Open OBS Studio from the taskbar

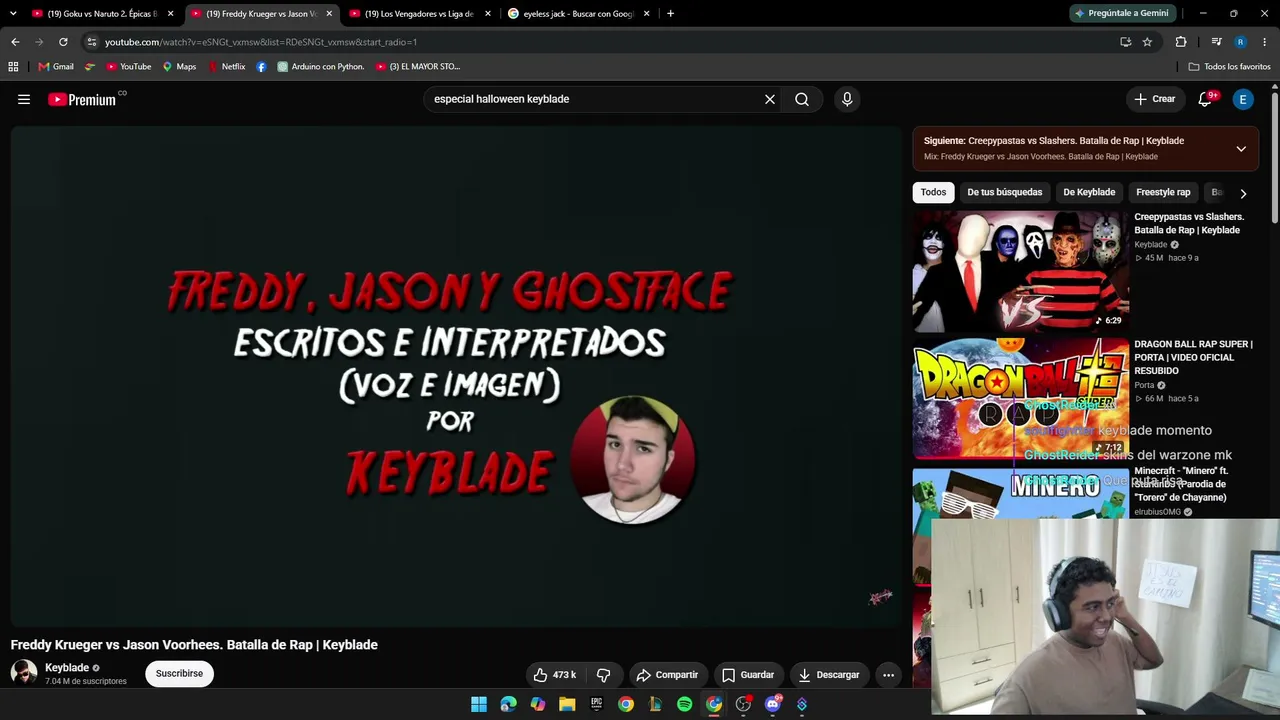coord(743,704)
